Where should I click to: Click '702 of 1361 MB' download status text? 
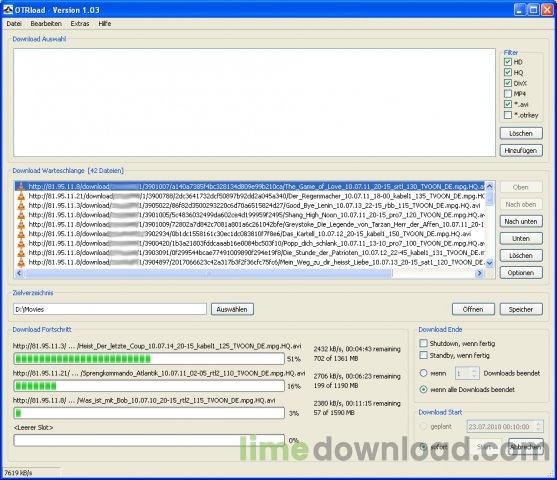[x=336, y=359]
